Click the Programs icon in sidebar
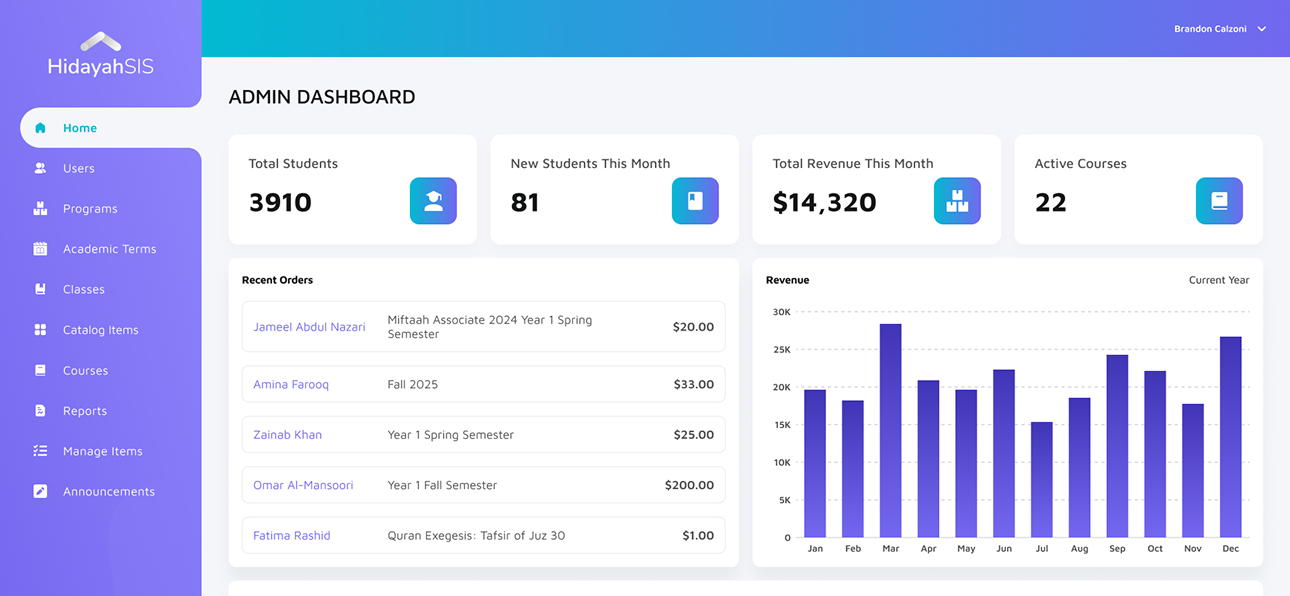The width and height of the screenshot is (1290, 596). 40,209
